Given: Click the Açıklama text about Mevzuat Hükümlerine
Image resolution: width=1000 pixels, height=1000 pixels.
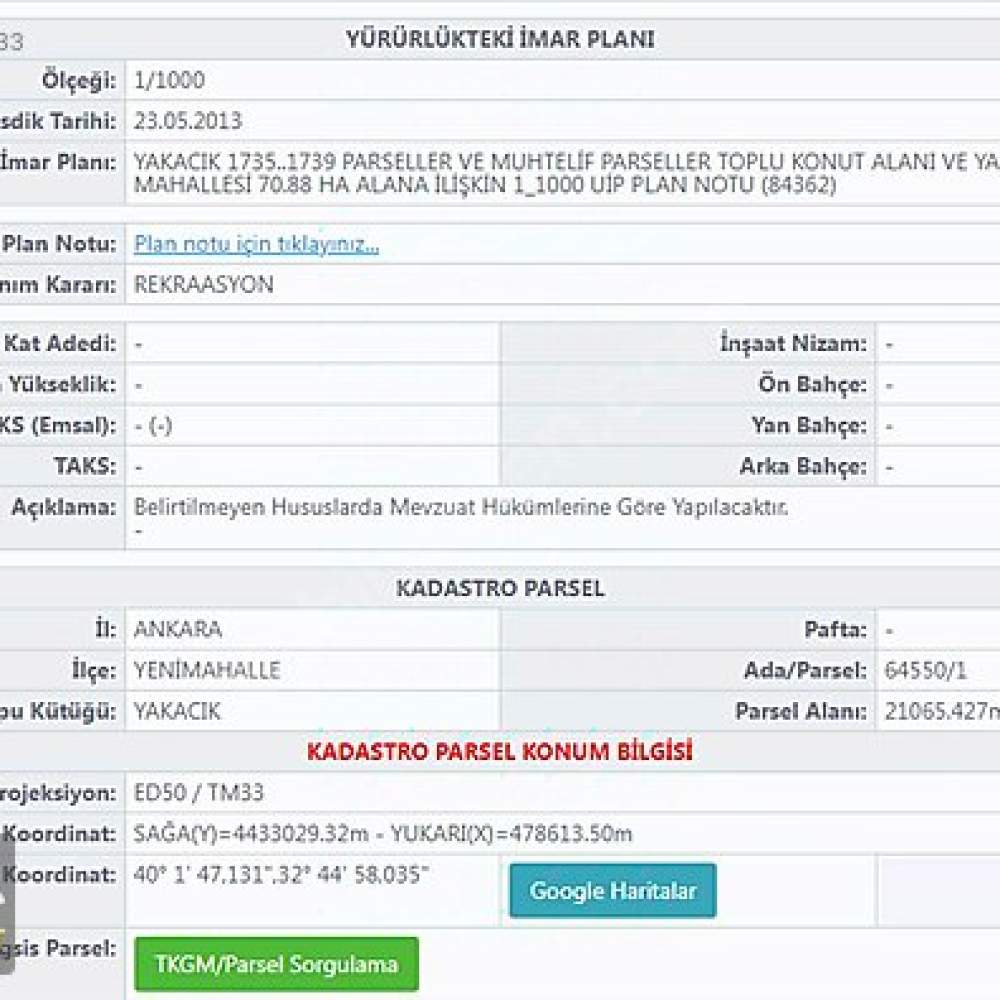Looking at the screenshot, I should 461,507.
